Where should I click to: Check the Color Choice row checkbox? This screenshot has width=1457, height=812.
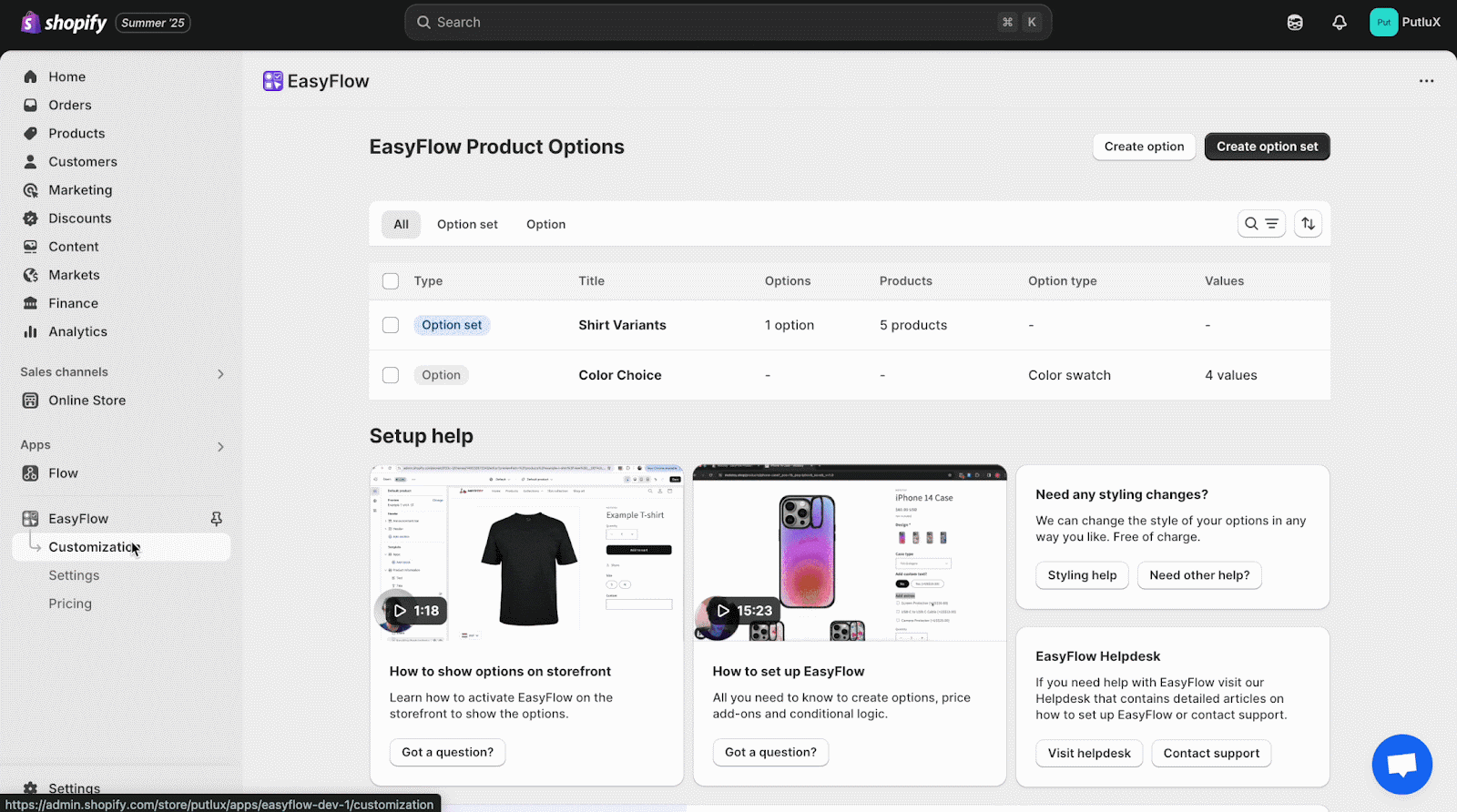coord(391,375)
